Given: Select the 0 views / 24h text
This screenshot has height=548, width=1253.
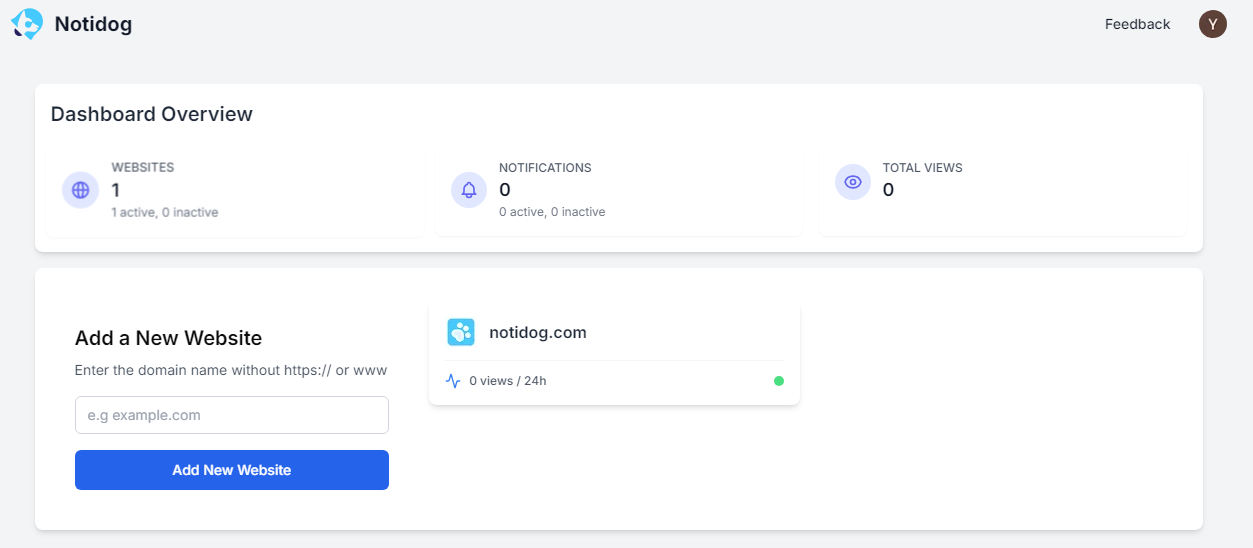Looking at the screenshot, I should pyautogui.click(x=507, y=381).
